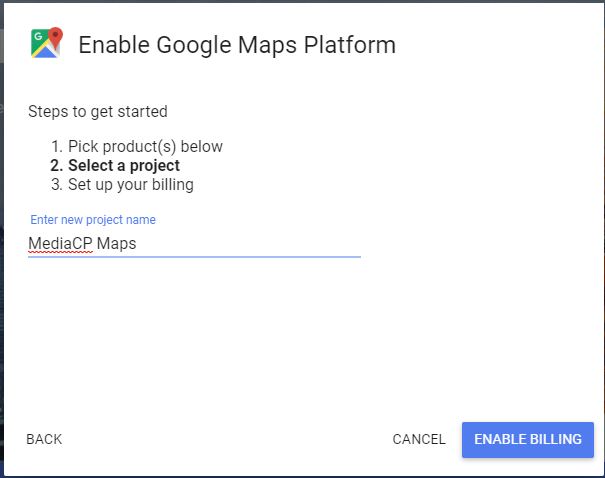The height and width of the screenshot is (478, 605).
Task: Go BACK to the previous step
Action: tap(44, 439)
